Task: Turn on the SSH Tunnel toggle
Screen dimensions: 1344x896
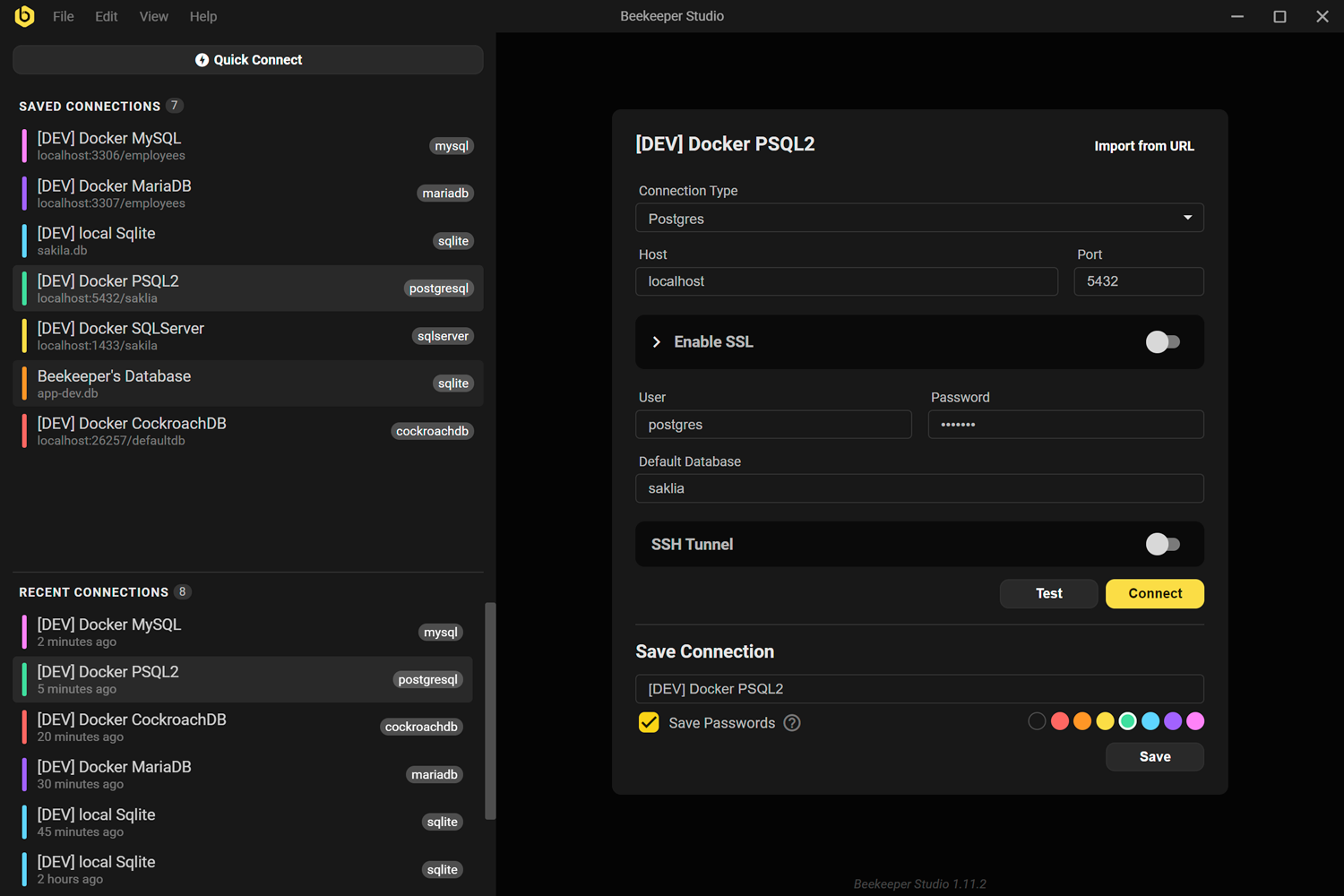Action: pos(1162,545)
